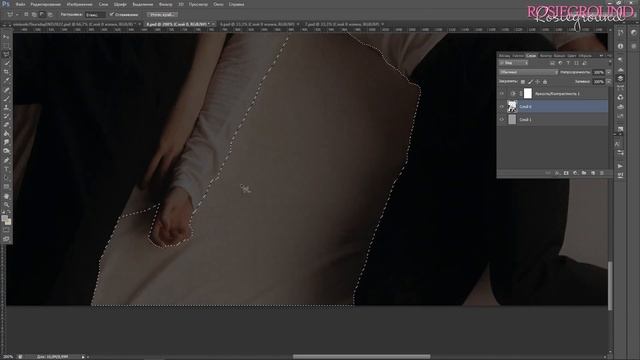Create a new adjustment layer icon
Screen dimensions: 640x360
(x=575, y=173)
